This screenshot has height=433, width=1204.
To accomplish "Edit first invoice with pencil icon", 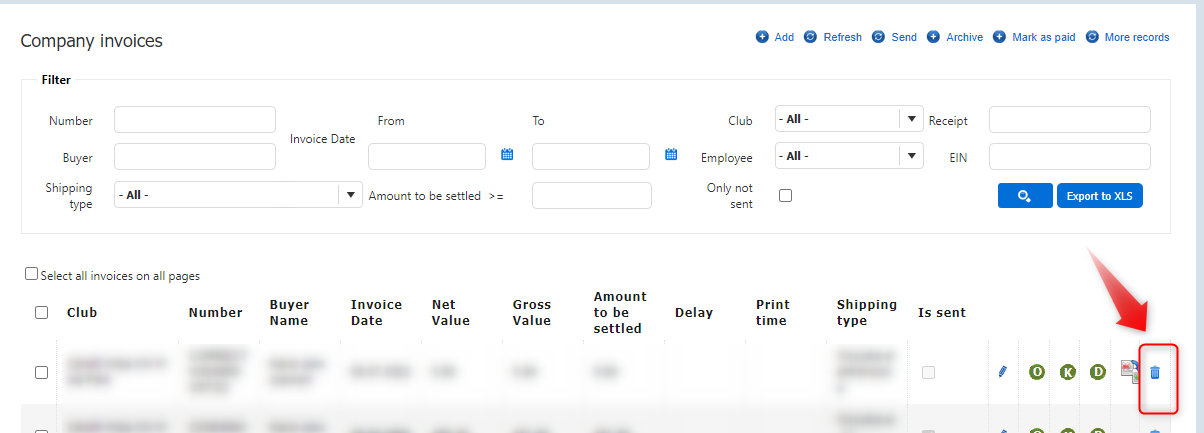I will pos(1003,372).
